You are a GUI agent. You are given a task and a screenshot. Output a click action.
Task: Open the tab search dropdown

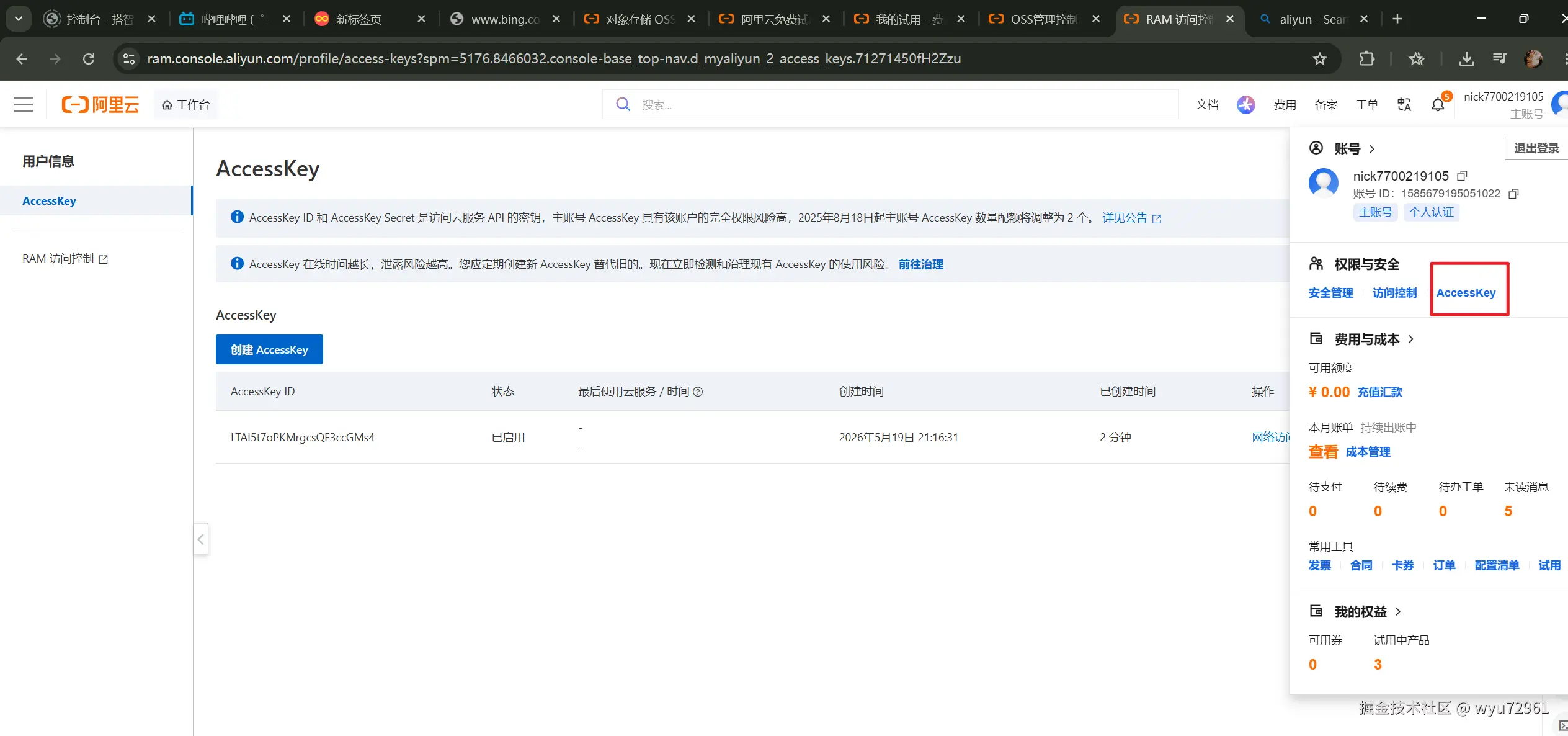pos(19,19)
